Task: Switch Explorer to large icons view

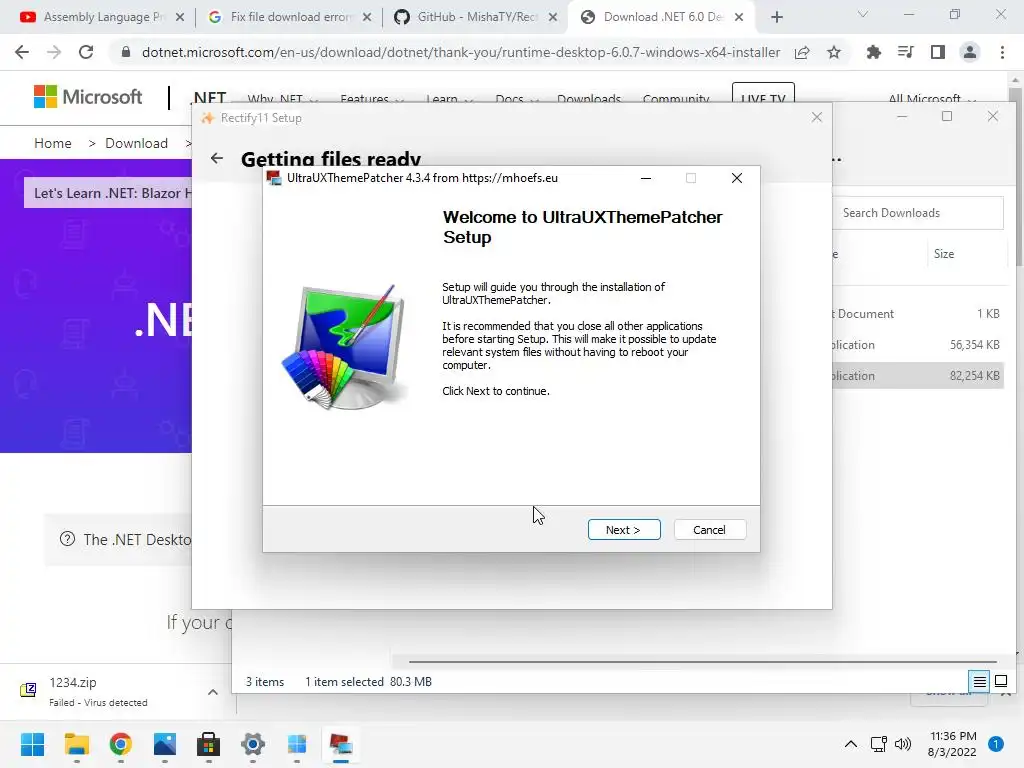Action: [x=1000, y=682]
